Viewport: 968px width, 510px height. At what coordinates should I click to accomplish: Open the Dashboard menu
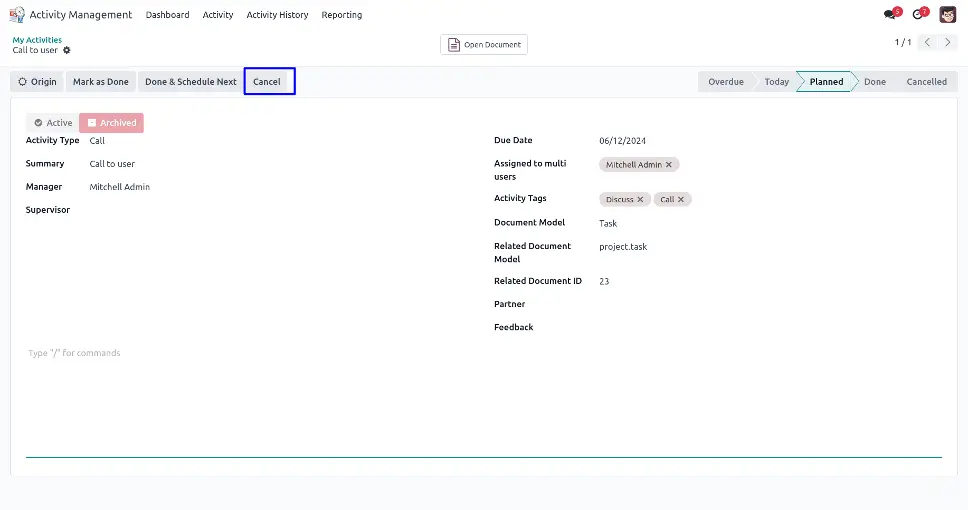(x=167, y=15)
